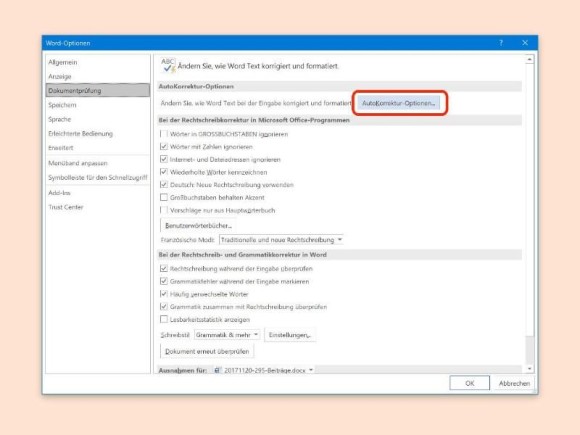This screenshot has width=580, height=435.
Task: Click heading Bei der Rechtschreib- und Grammatikkorrektur in Word
Action: coord(243,255)
